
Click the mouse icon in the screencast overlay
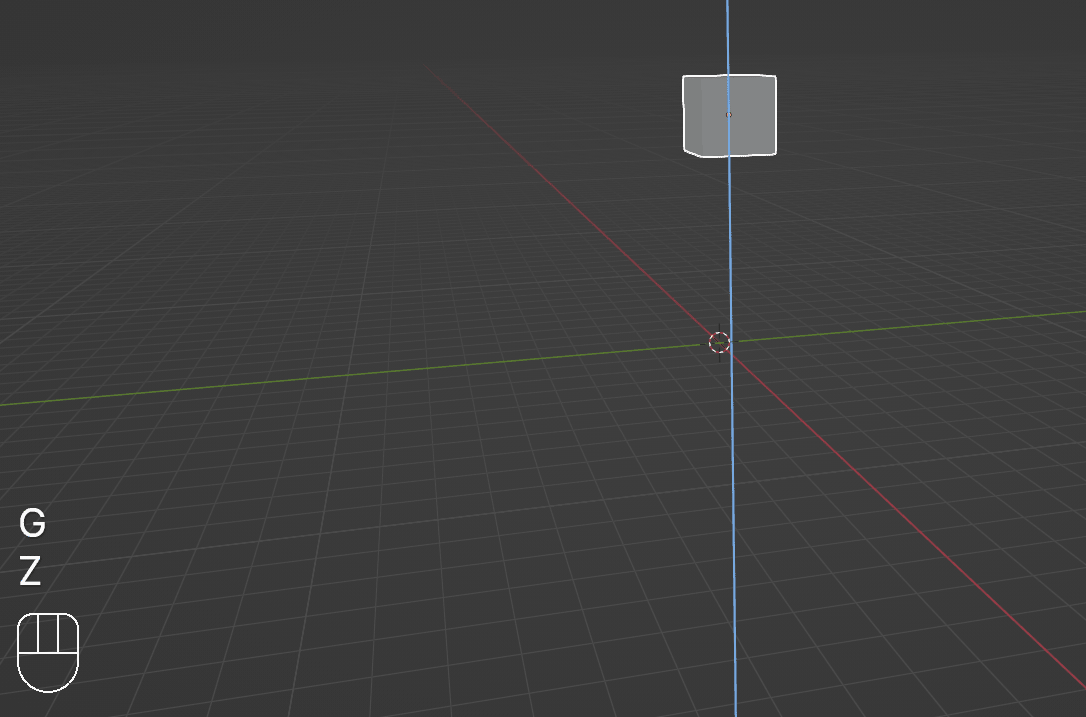(x=48, y=652)
